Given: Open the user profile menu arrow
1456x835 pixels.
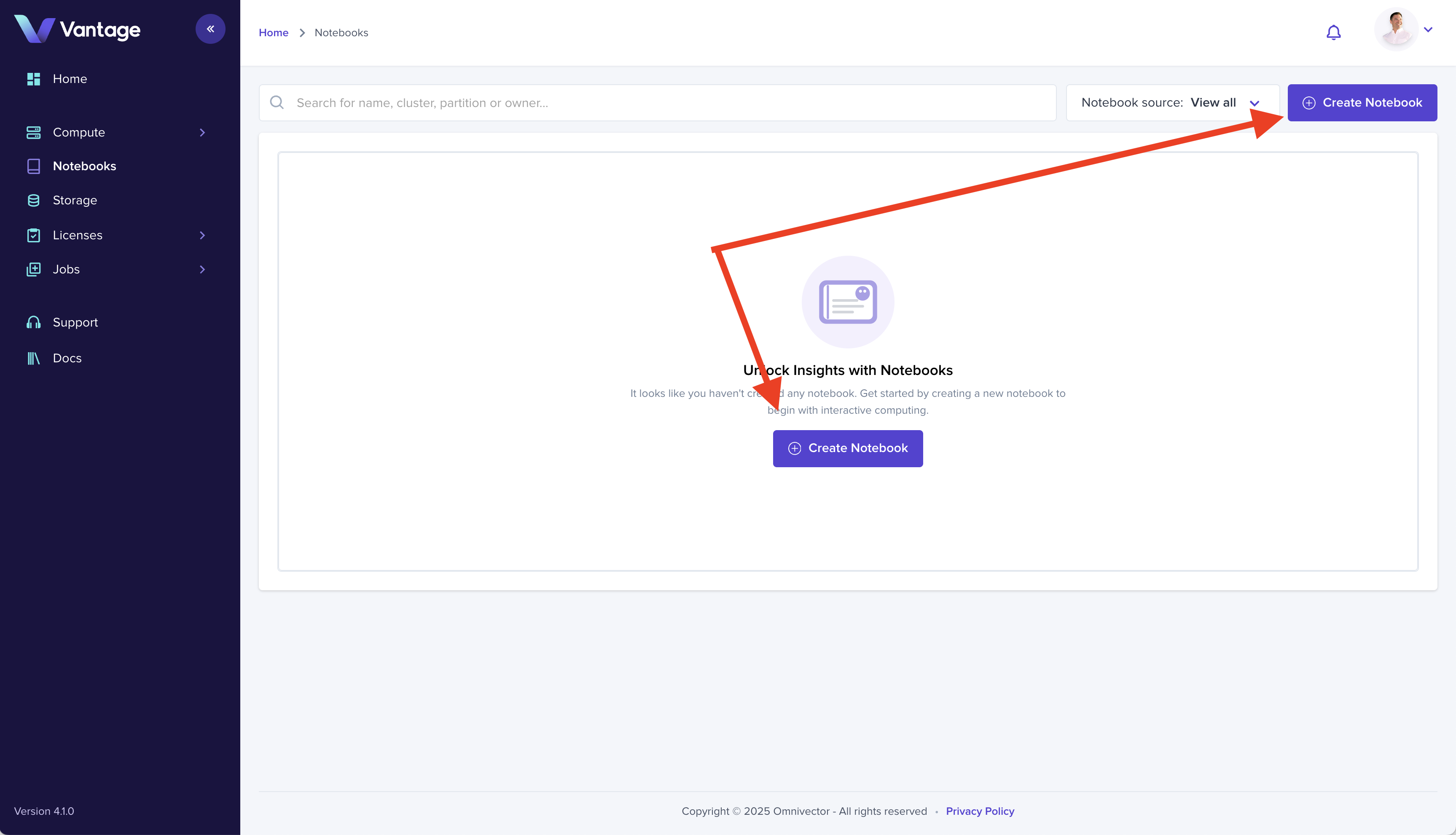Looking at the screenshot, I should 1428,30.
